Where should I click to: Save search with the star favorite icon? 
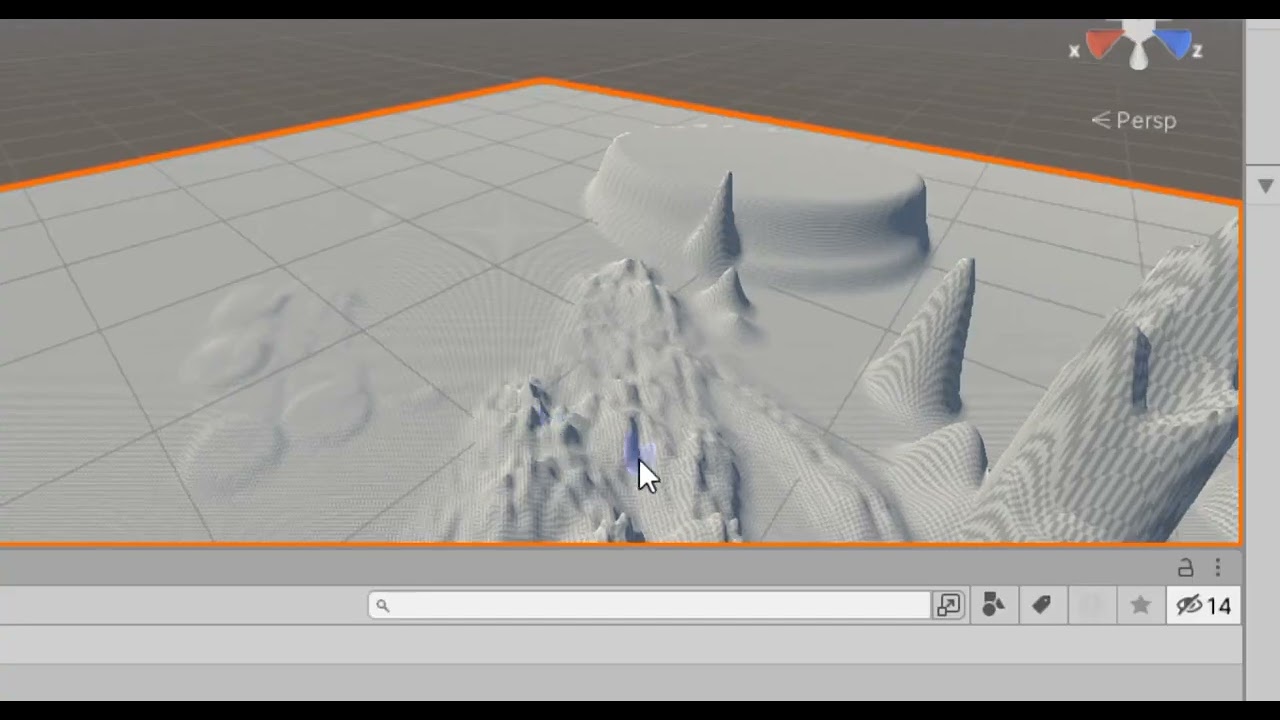pyautogui.click(x=1140, y=605)
